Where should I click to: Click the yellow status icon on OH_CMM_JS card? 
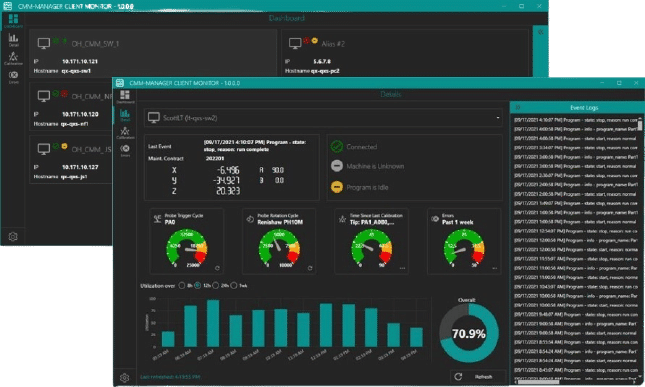coord(64,146)
